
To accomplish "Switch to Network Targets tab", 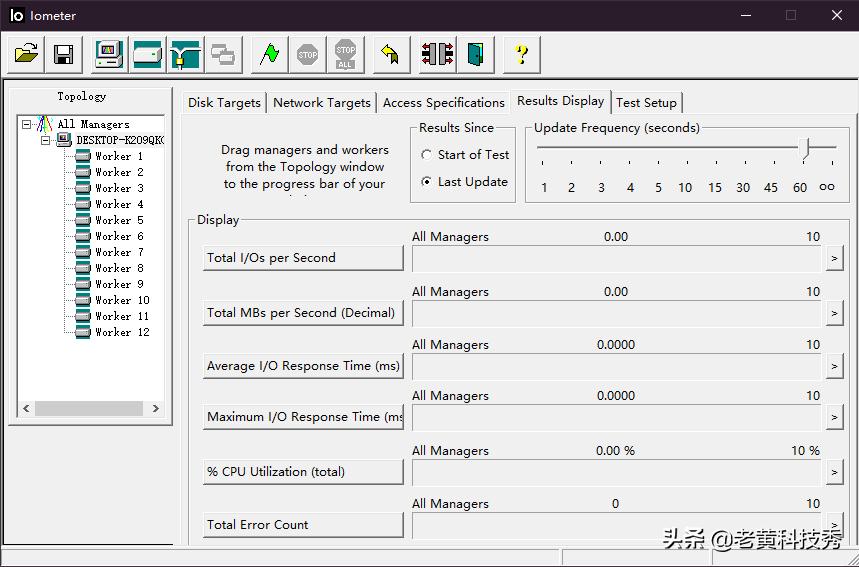I will (x=322, y=103).
